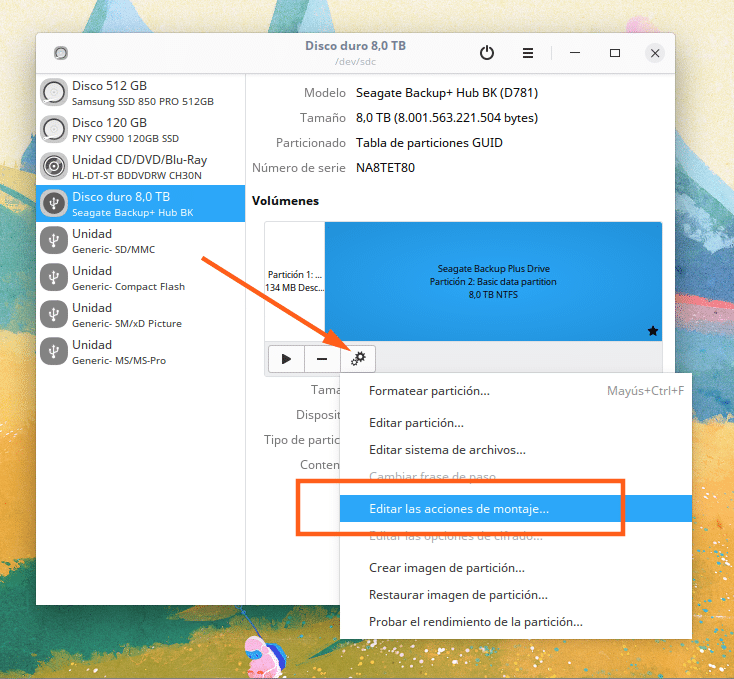Click the star icon on Partition 2
734x679 pixels.
pos(653,331)
